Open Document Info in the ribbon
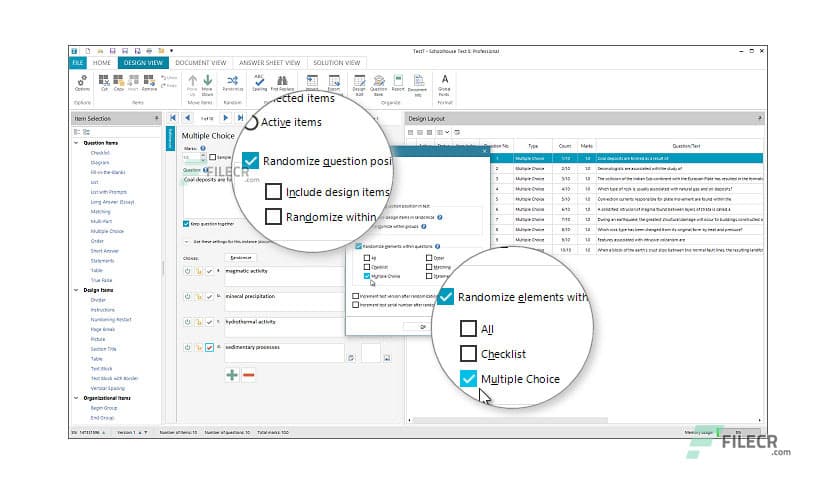Screen dimensions: 836x484 [417, 84]
